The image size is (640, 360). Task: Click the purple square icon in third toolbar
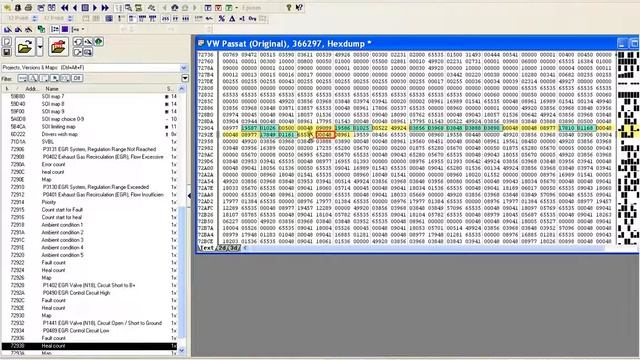coord(65,29)
